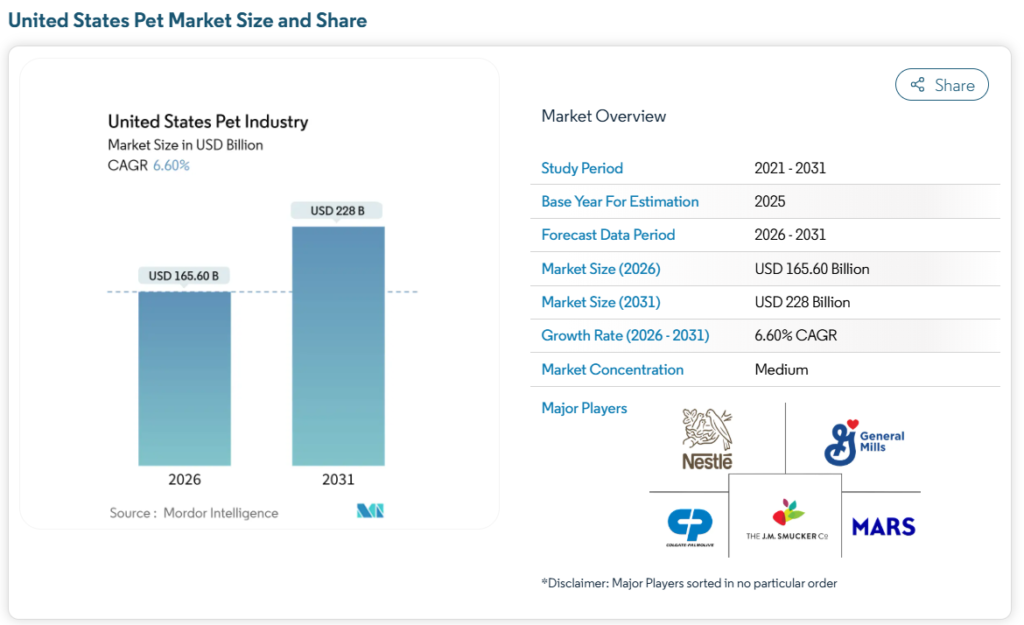This screenshot has height=625, width=1024.
Task: Open the Study Period link
Action: point(582,168)
